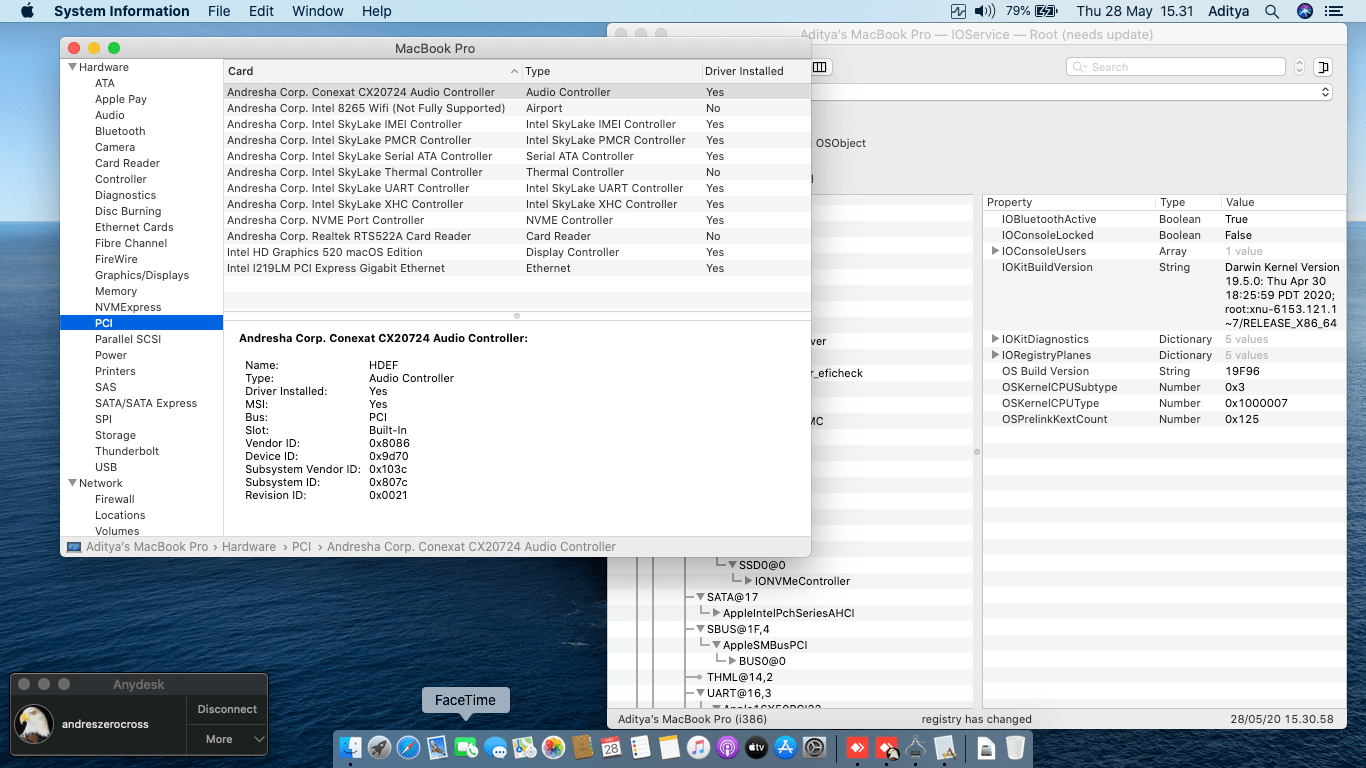Viewport: 1366px width, 768px height.
Task: Click the FaceTime icon in the Dock
Action: coord(466,747)
